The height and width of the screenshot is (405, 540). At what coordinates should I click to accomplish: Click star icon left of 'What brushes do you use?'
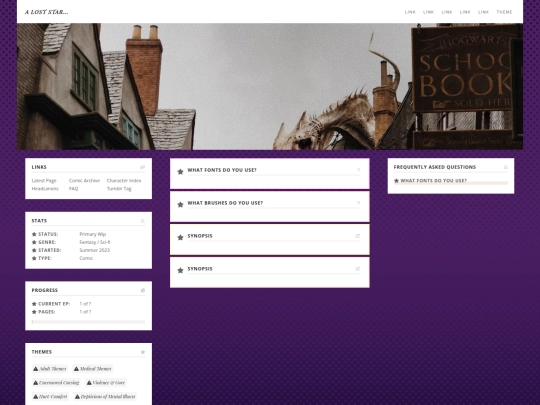coord(180,205)
